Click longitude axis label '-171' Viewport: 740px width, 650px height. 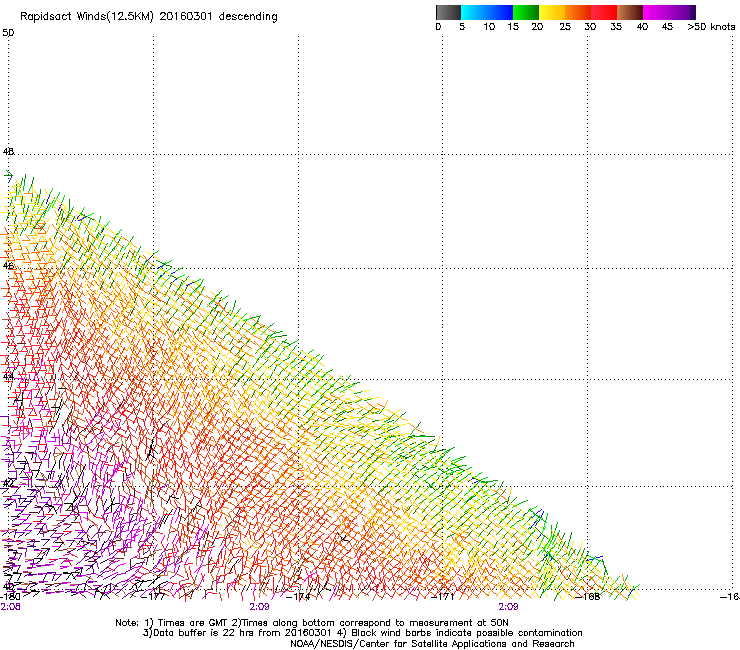pyautogui.click(x=444, y=596)
